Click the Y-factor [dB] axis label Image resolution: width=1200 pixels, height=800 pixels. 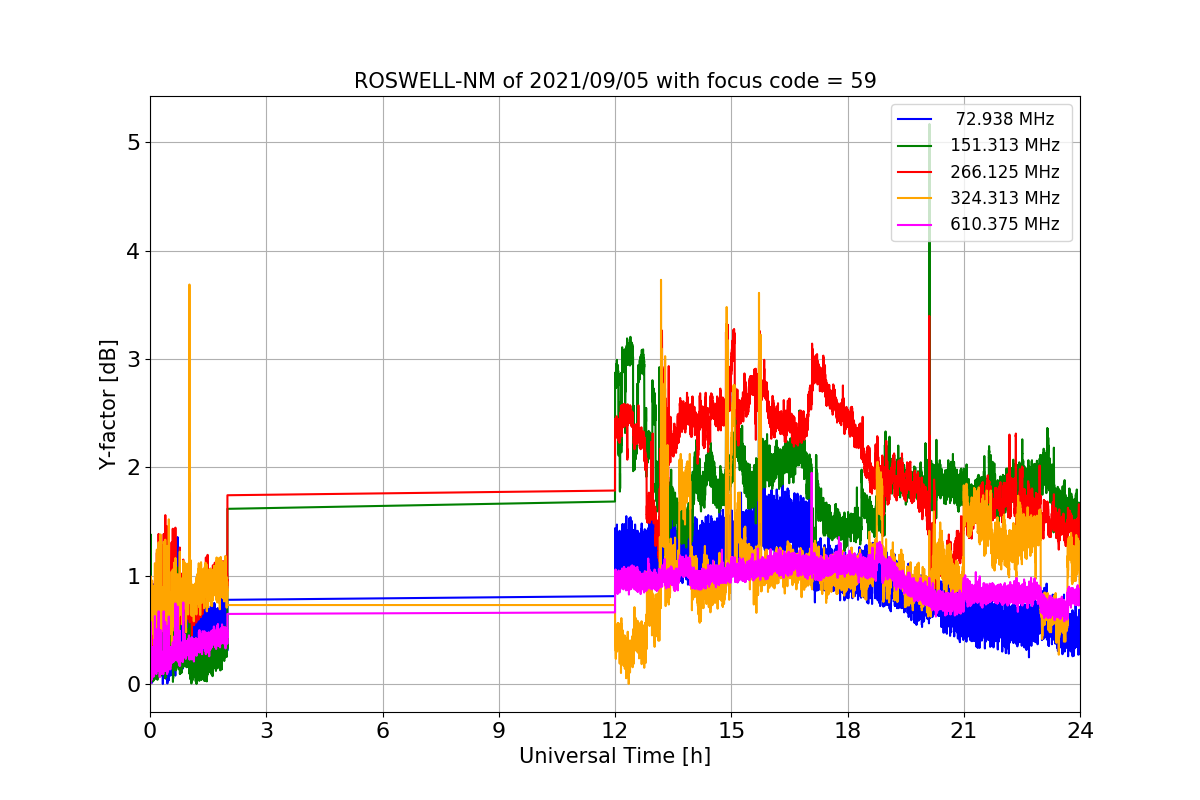[x=108, y=404]
